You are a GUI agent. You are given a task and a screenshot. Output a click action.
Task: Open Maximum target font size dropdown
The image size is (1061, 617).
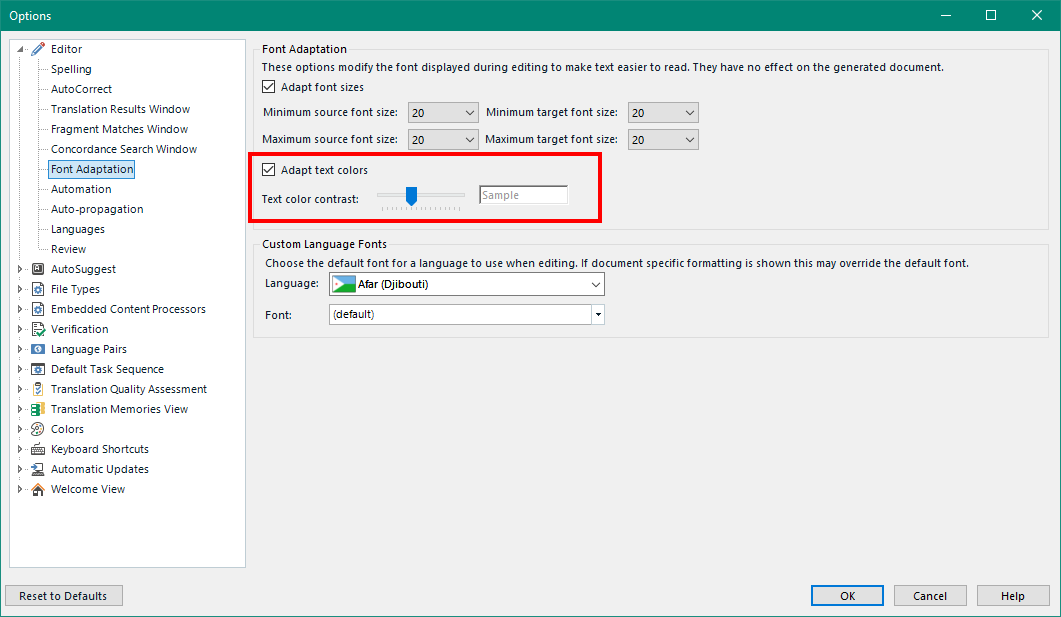[663, 140]
